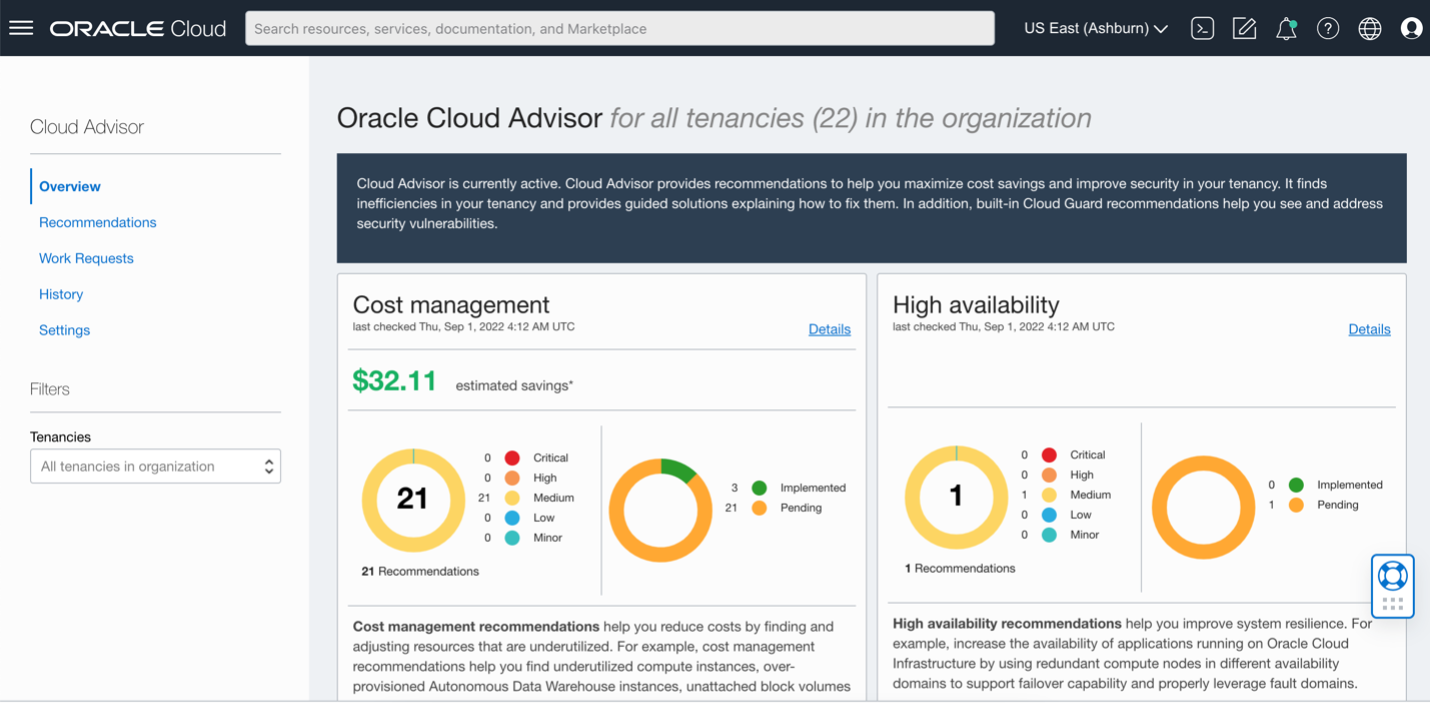Change language with the globe icon
This screenshot has height=705, width=1430.
[1369, 27]
